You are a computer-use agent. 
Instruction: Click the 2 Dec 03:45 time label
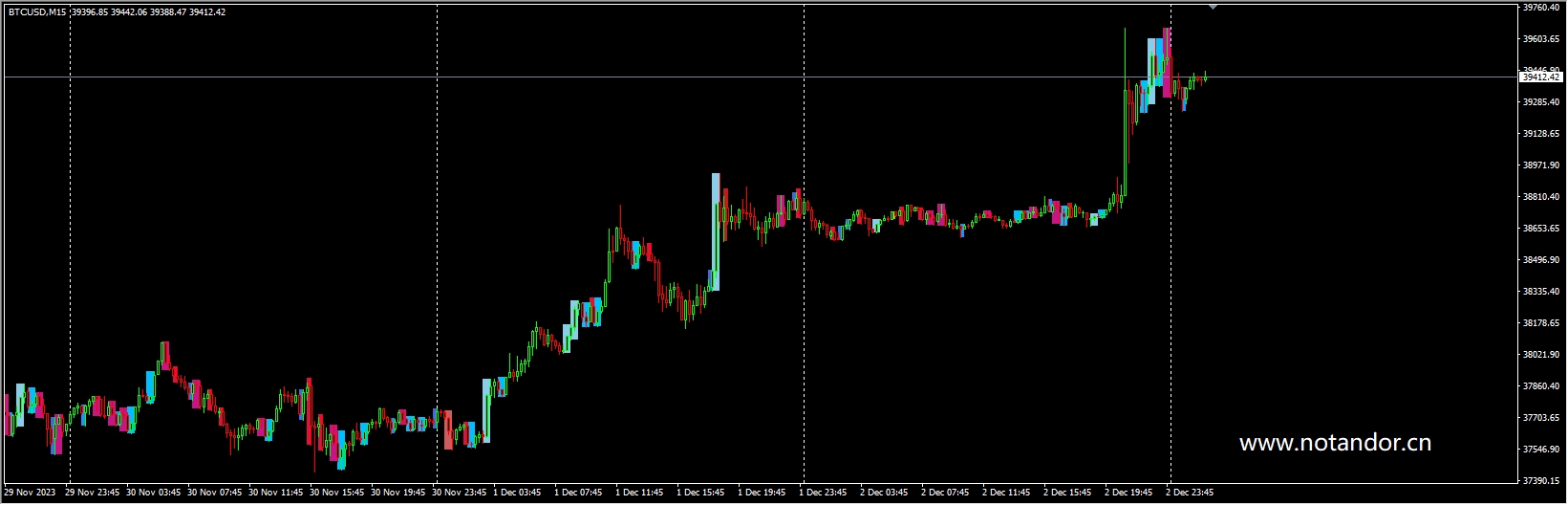click(886, 494)
